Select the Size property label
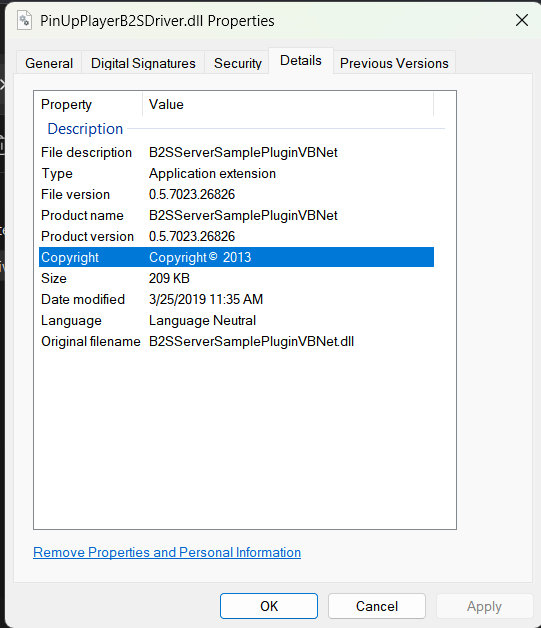Image resolution: width=541 pixels, height=628 pixels. pos(54,278)
